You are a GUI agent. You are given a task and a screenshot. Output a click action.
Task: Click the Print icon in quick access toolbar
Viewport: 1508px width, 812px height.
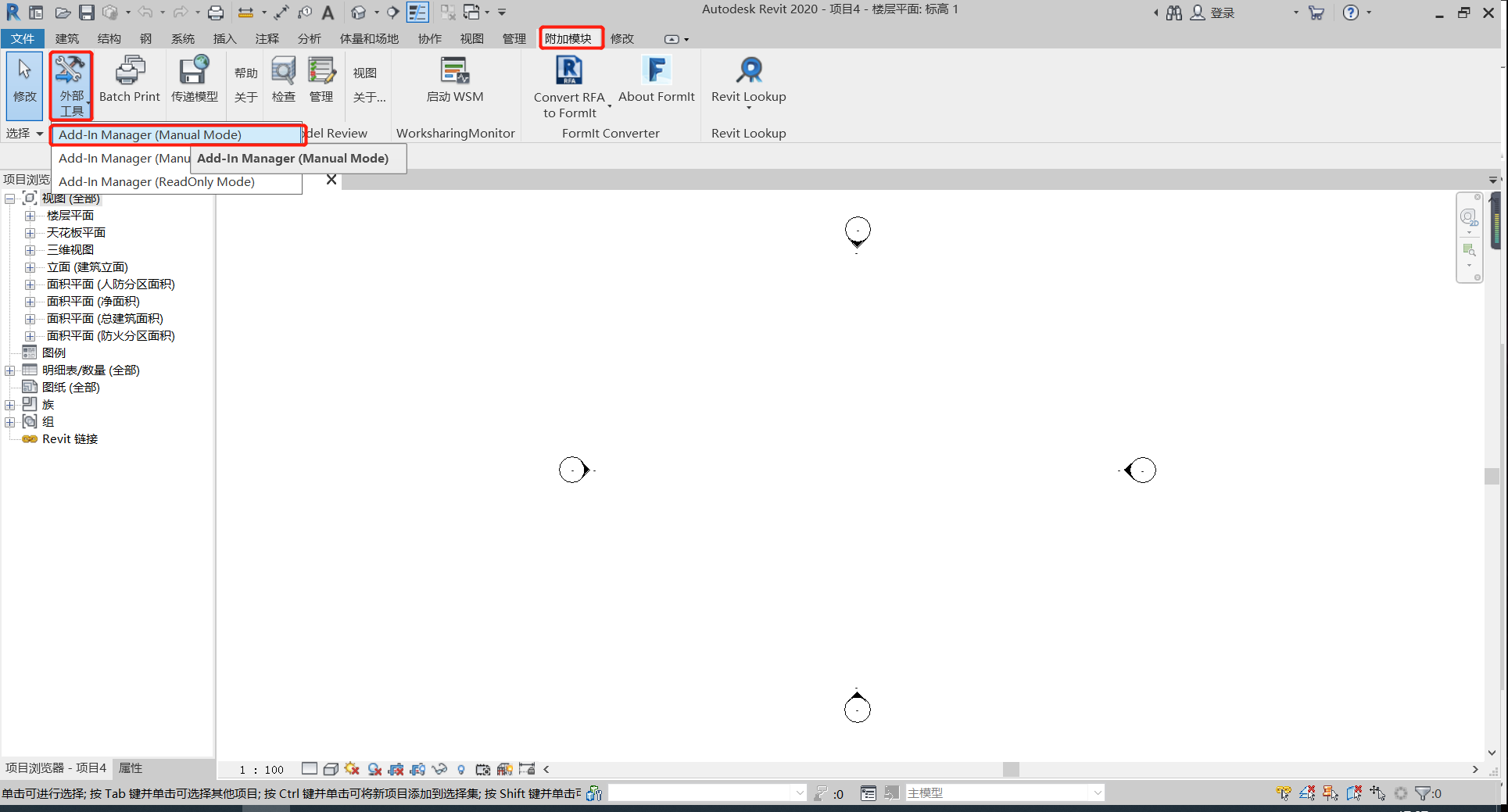216,13
